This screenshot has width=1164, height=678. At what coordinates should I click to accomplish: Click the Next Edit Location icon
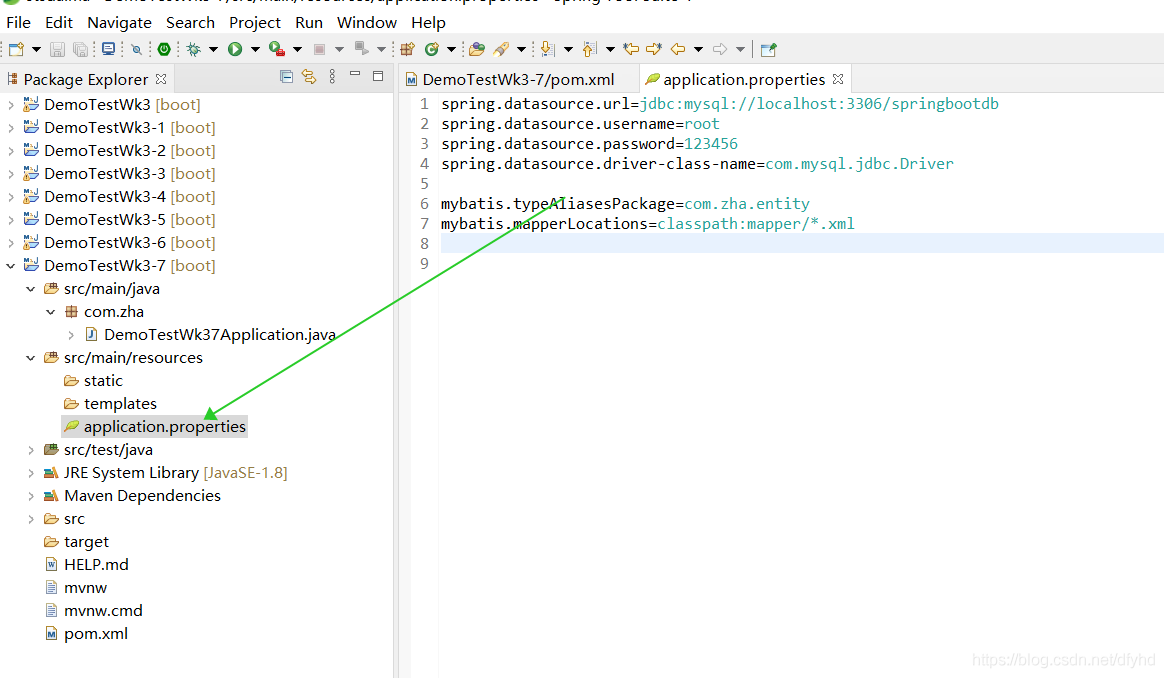(654, 50)
